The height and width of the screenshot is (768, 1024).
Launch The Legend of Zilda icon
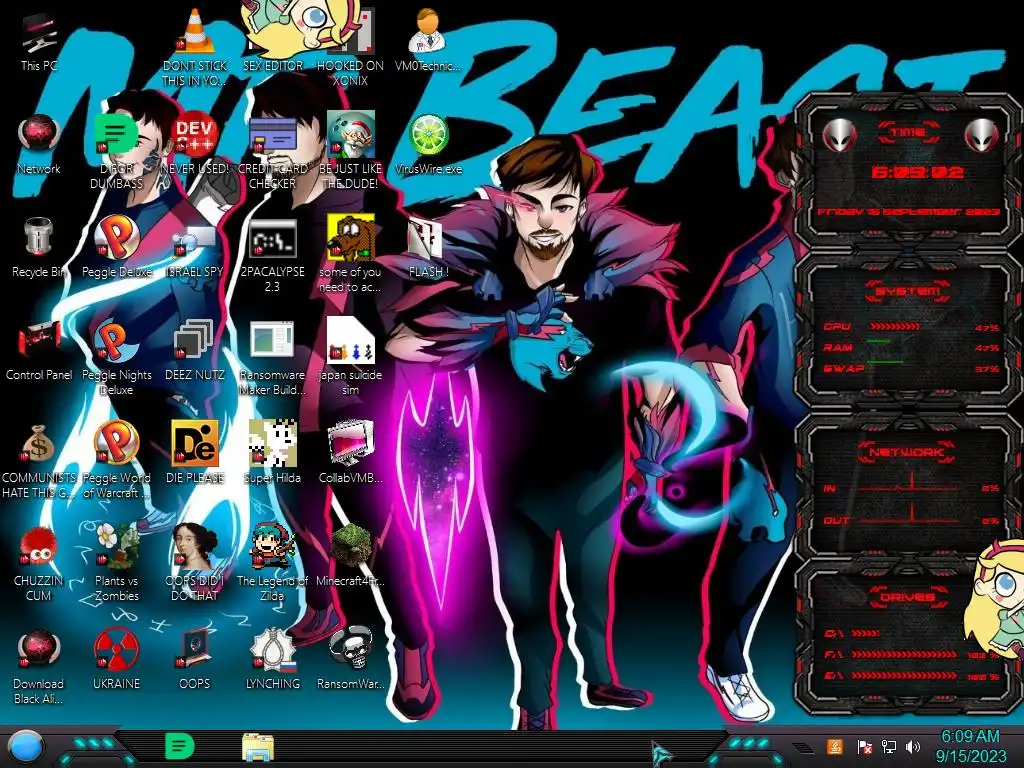272,563
